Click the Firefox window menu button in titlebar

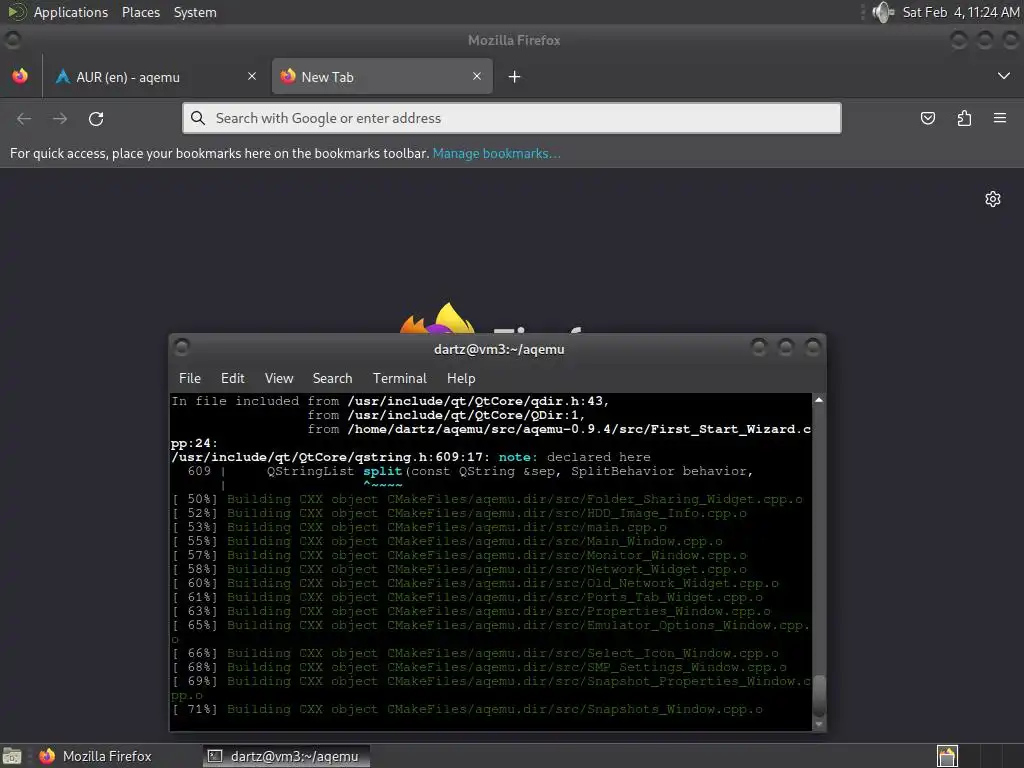(x=12, y=40)
